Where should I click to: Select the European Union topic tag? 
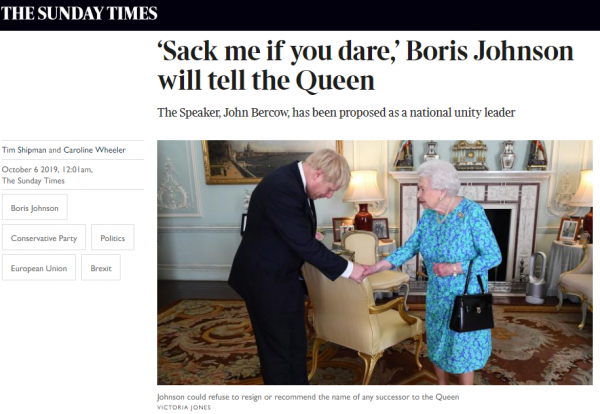click(x=39, y=268)
